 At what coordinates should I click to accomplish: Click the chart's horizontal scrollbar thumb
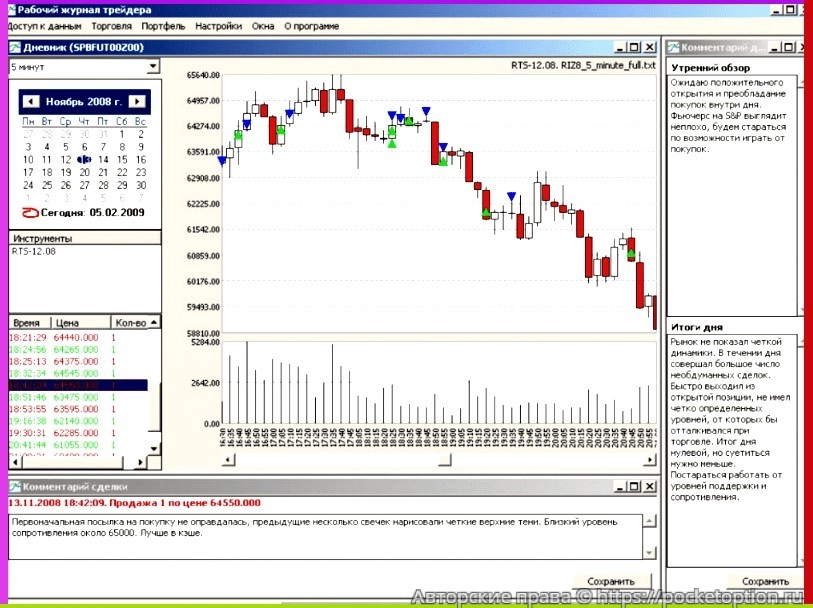[x=445, y=459]
